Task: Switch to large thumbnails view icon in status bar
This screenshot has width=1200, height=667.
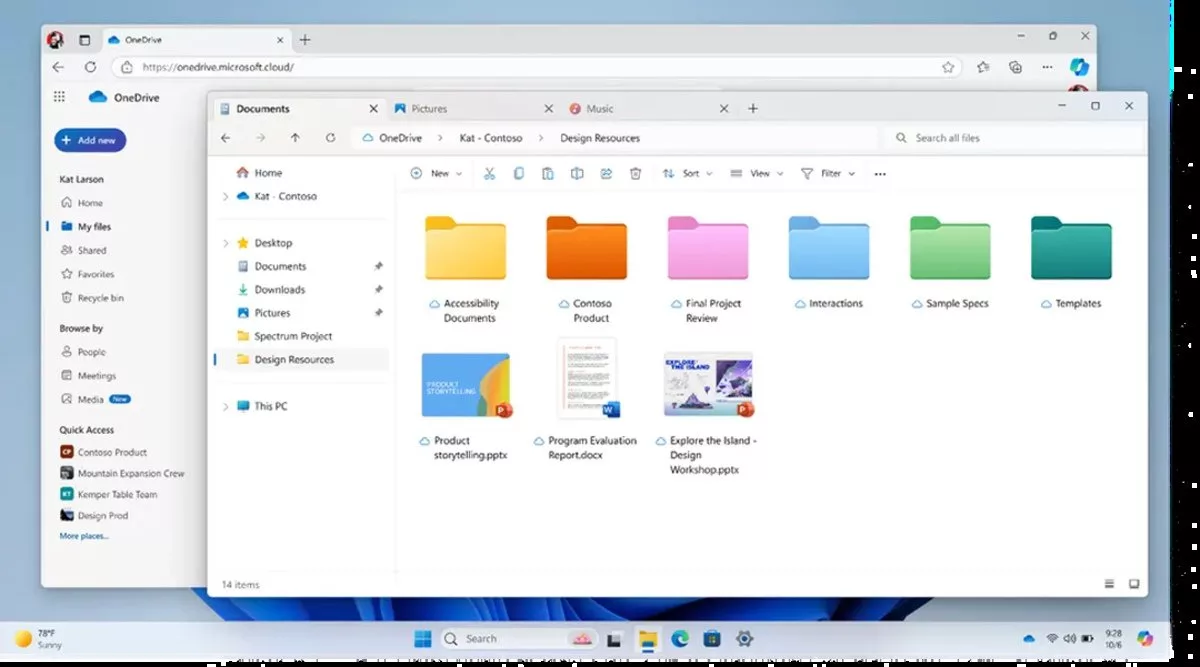Action: tap(1134, 583)
